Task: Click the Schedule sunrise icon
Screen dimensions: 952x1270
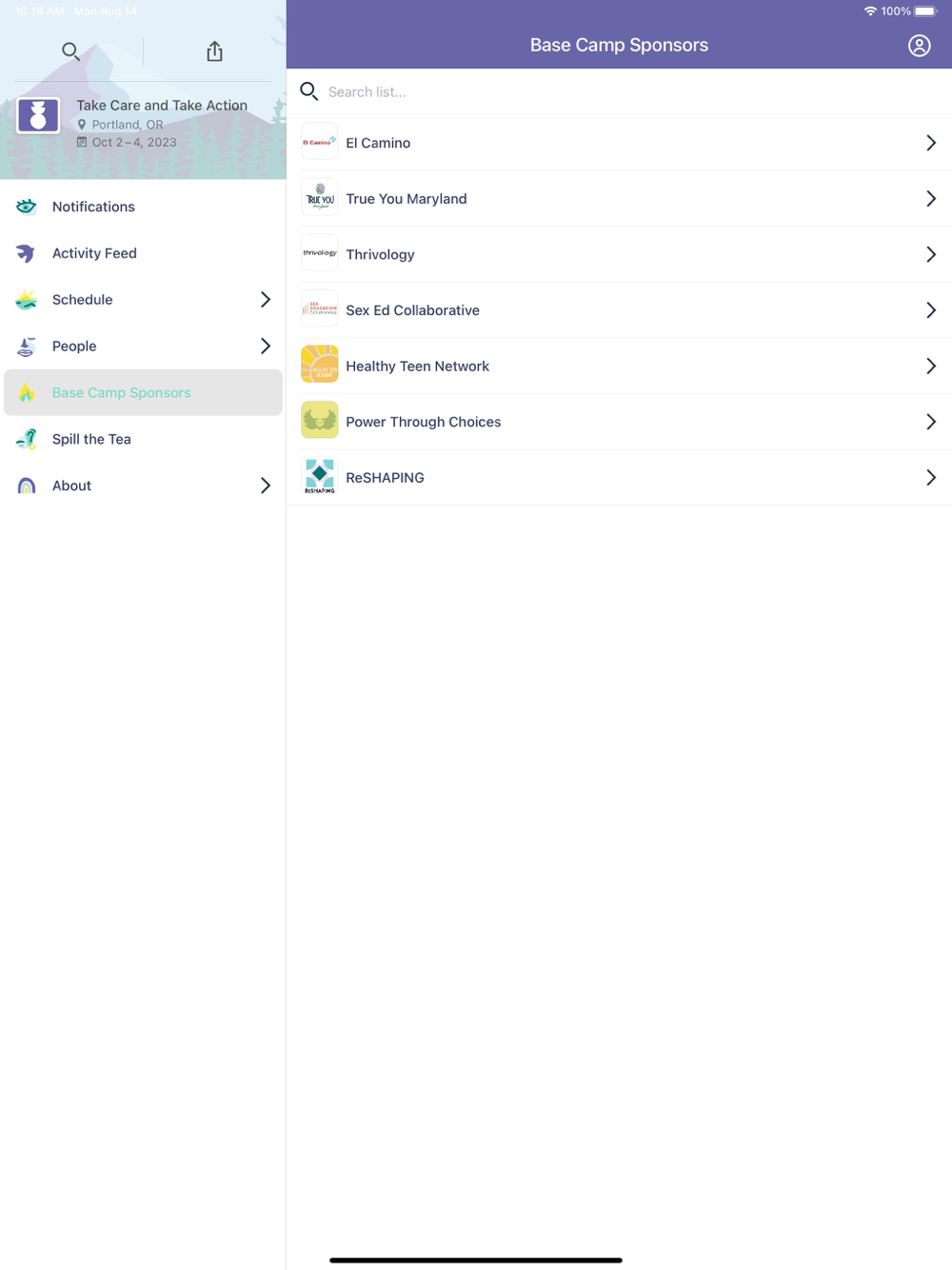Action: [x=27, y=300]
